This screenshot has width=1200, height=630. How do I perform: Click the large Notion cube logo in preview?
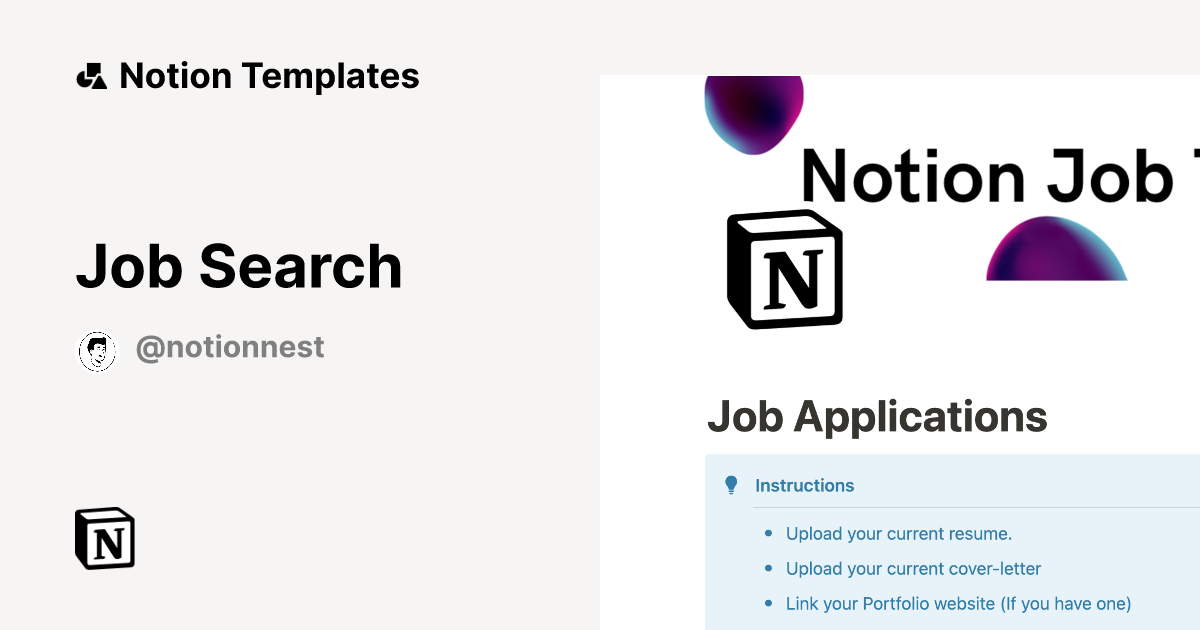785,269
